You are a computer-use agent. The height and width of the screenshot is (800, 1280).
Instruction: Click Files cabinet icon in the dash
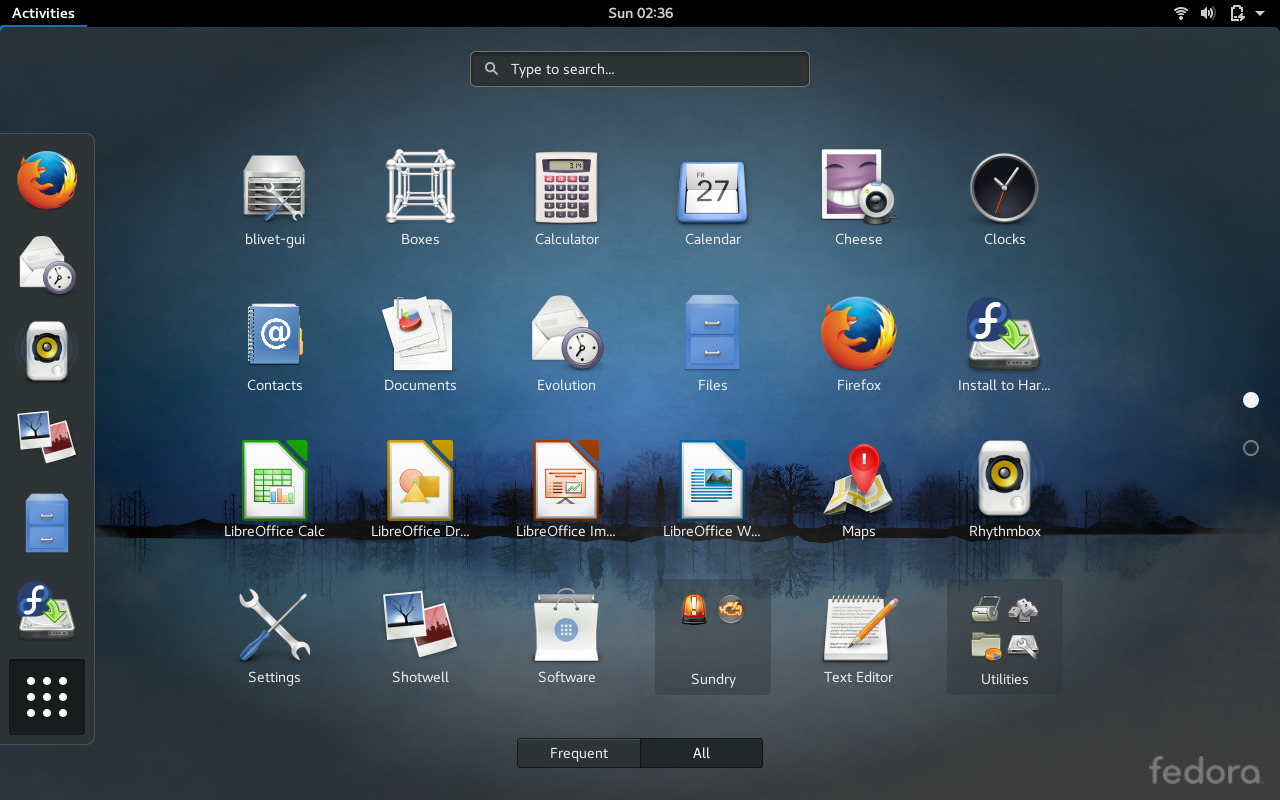pyautogui.click(x=47, y=523)
